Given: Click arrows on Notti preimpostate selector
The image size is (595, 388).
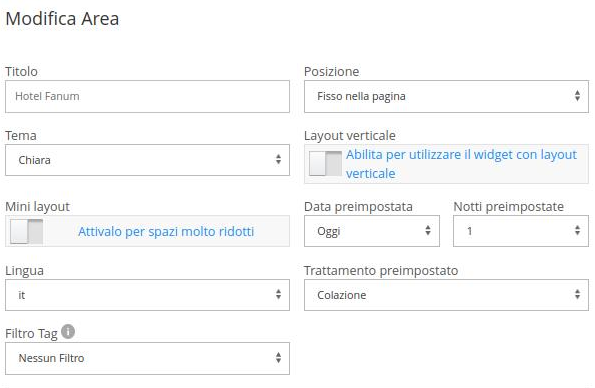Looking at the screenshot, I should coord(577,230).
